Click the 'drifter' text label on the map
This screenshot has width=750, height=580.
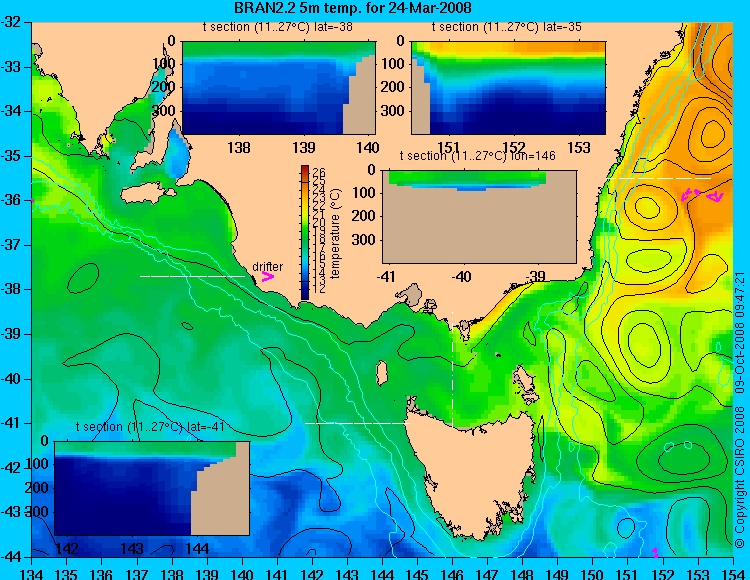pyautogui.click(x=267, y=266)
